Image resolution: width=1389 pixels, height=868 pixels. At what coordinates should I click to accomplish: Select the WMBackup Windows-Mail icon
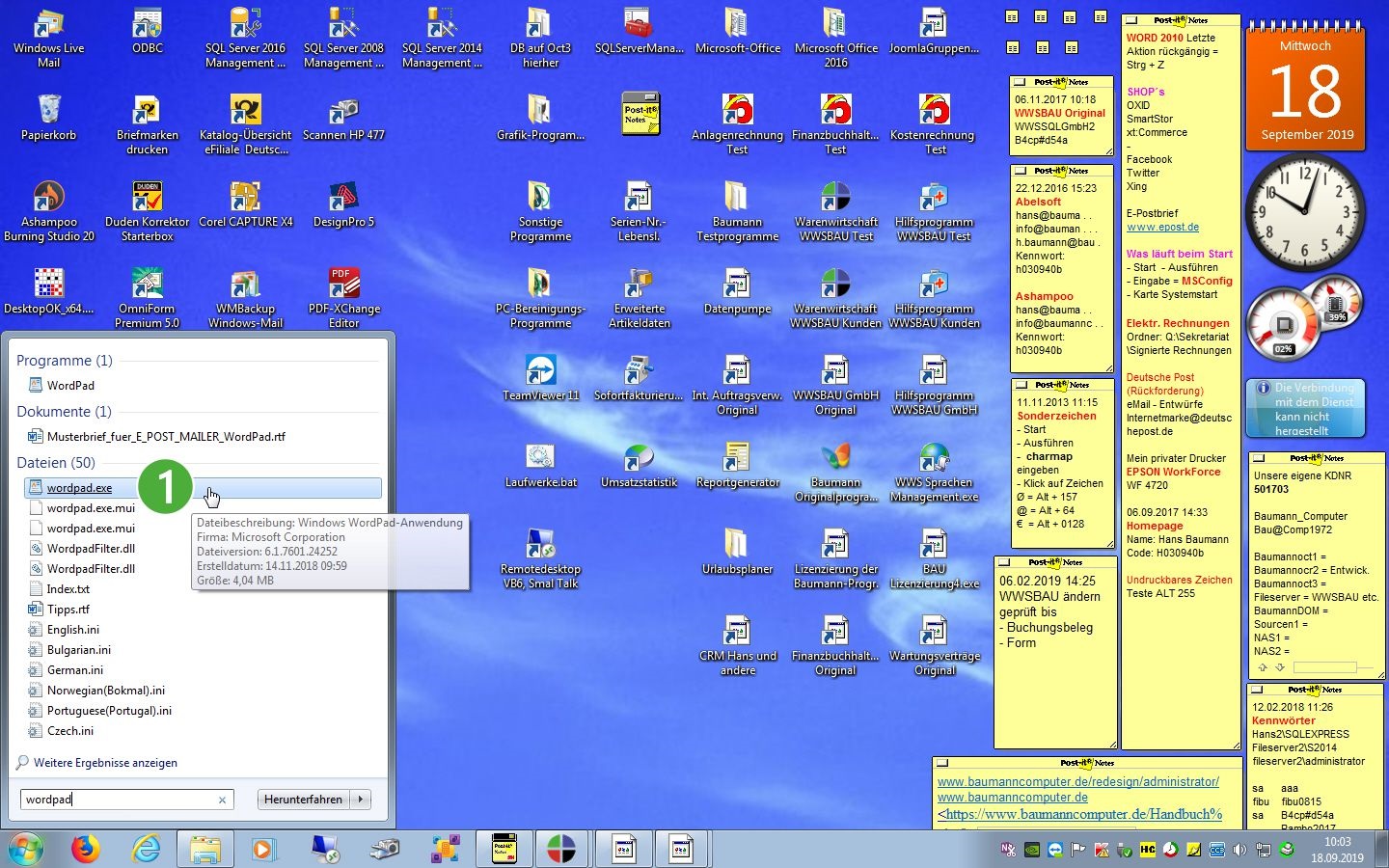click(x=245, y=299)
